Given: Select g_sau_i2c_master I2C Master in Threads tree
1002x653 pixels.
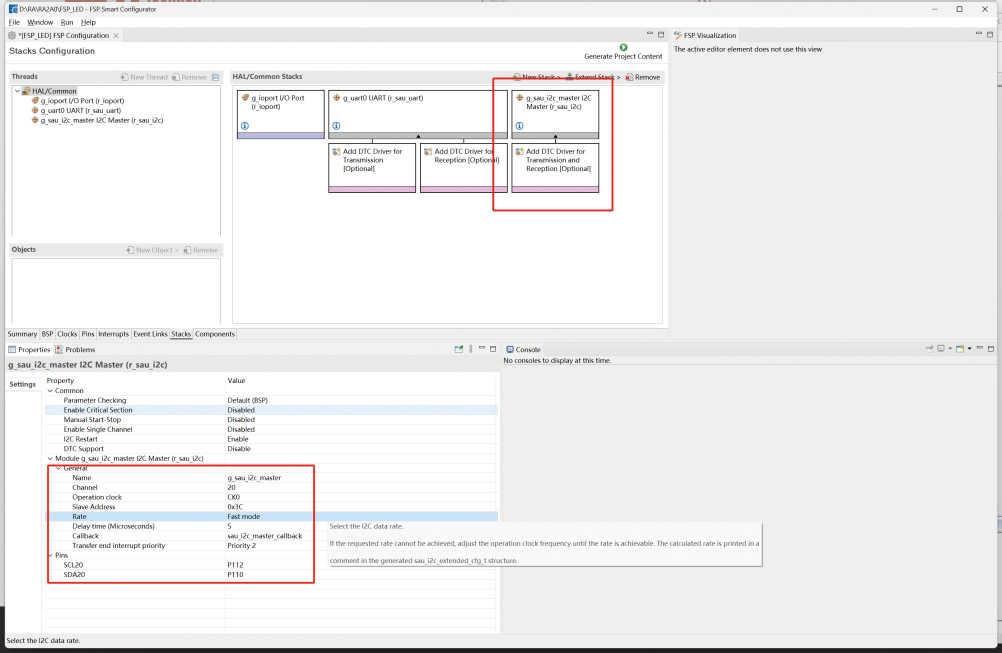Looking at the screenshot, I should 102,120.
